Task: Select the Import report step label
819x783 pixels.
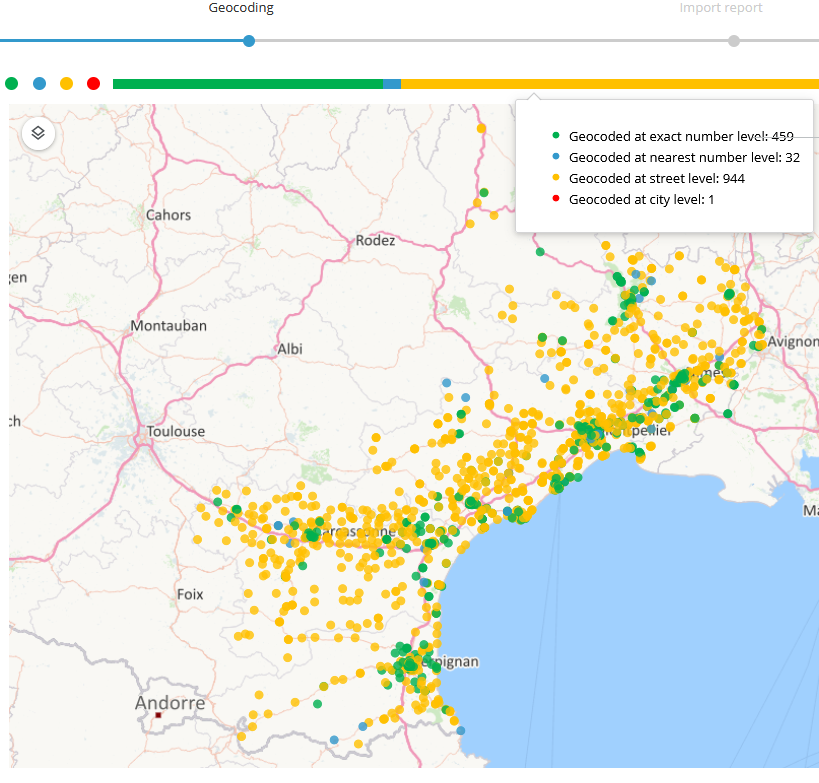Action: [720, 8]
